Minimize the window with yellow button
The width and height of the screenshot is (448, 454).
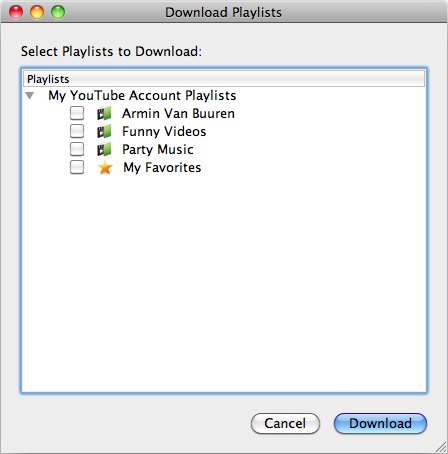[37, 12]
